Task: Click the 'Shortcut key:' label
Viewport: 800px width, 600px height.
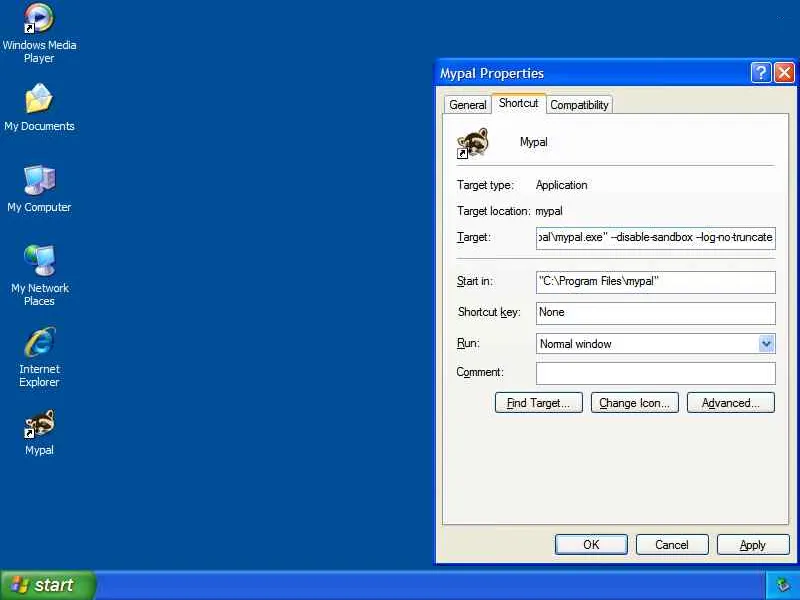Action: [489, 312]
